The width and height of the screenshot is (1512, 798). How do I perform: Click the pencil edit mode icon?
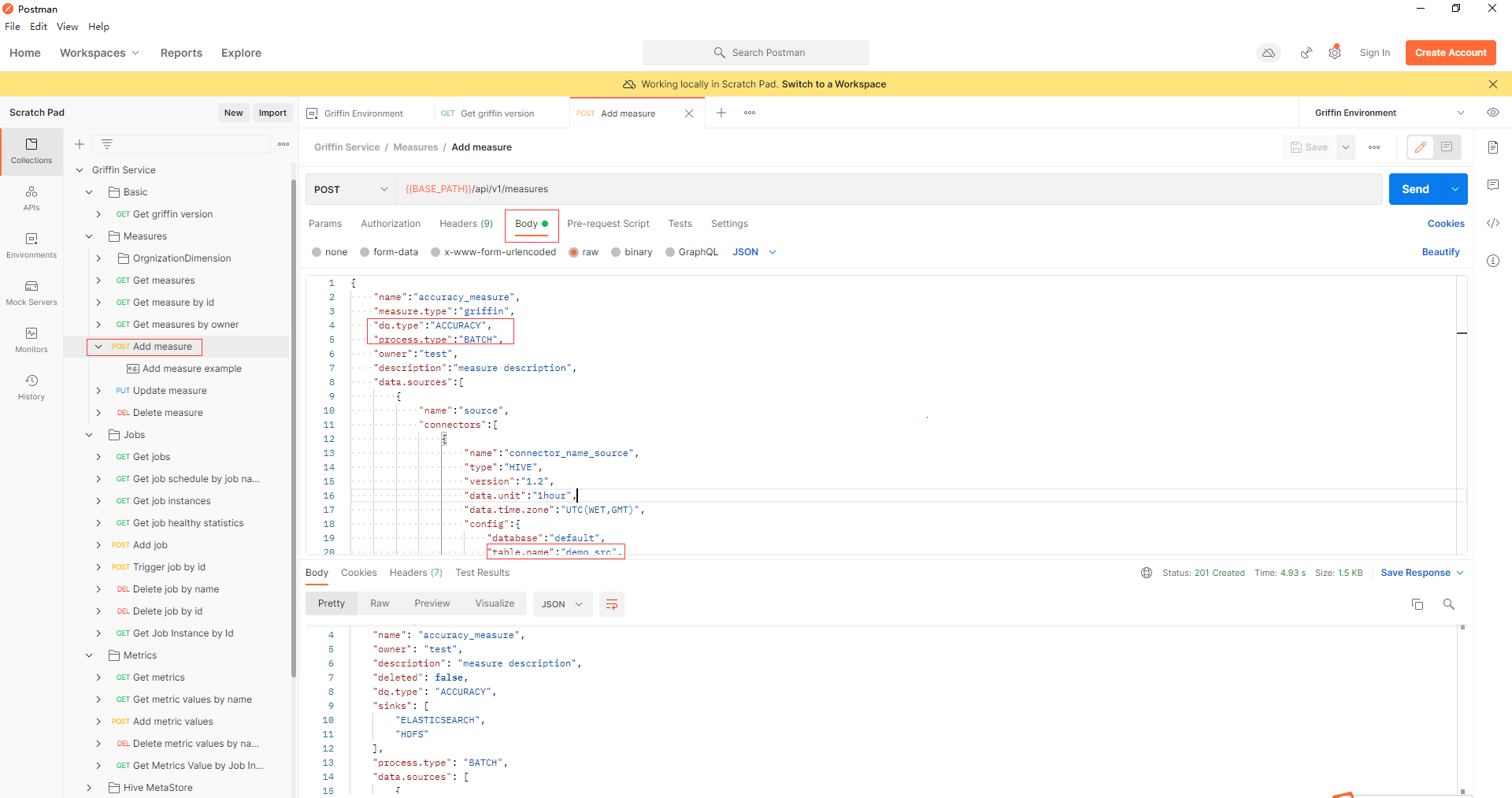1421,147
